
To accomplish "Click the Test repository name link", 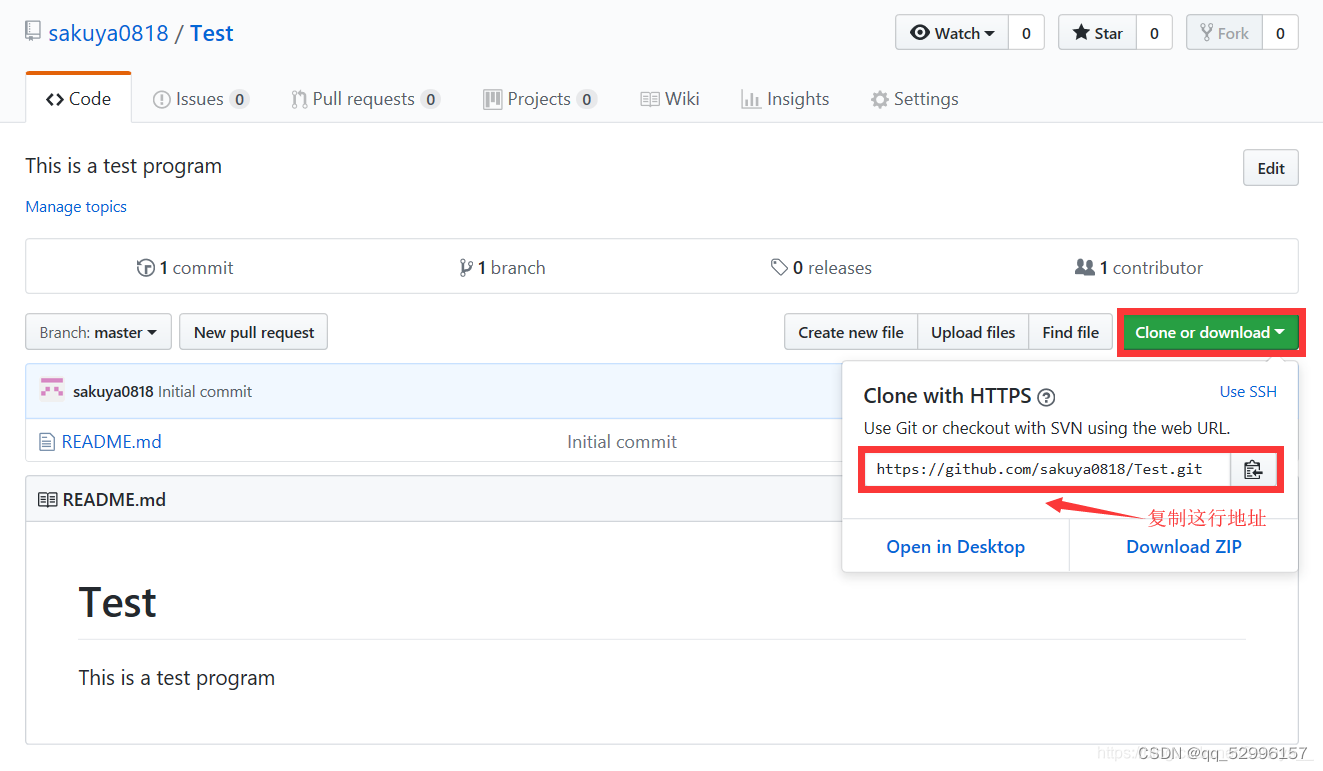I will coord(211,33).
